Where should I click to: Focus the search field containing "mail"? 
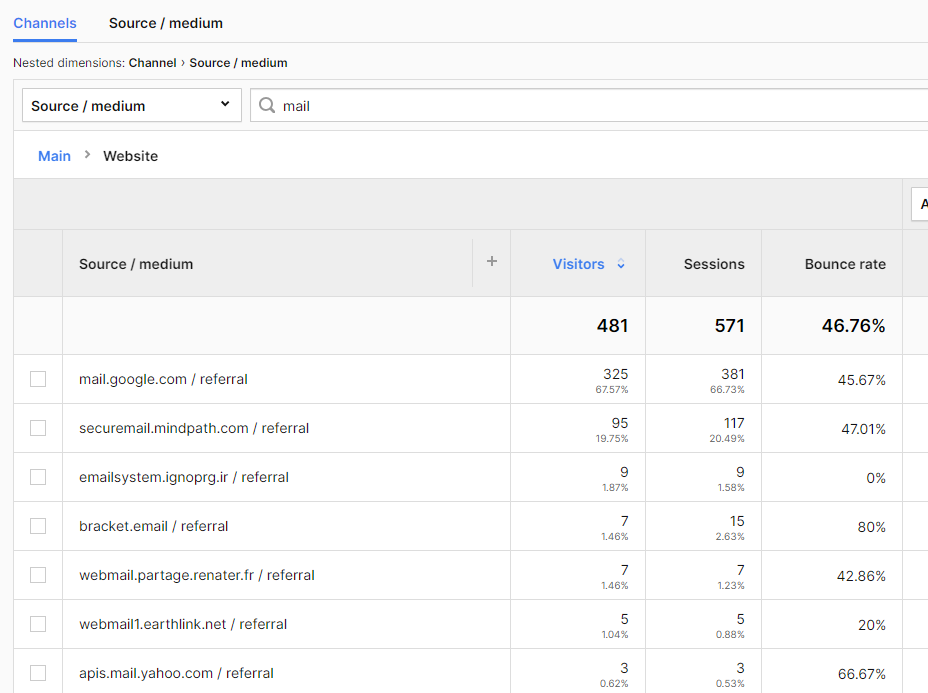[x=600, y=106]
